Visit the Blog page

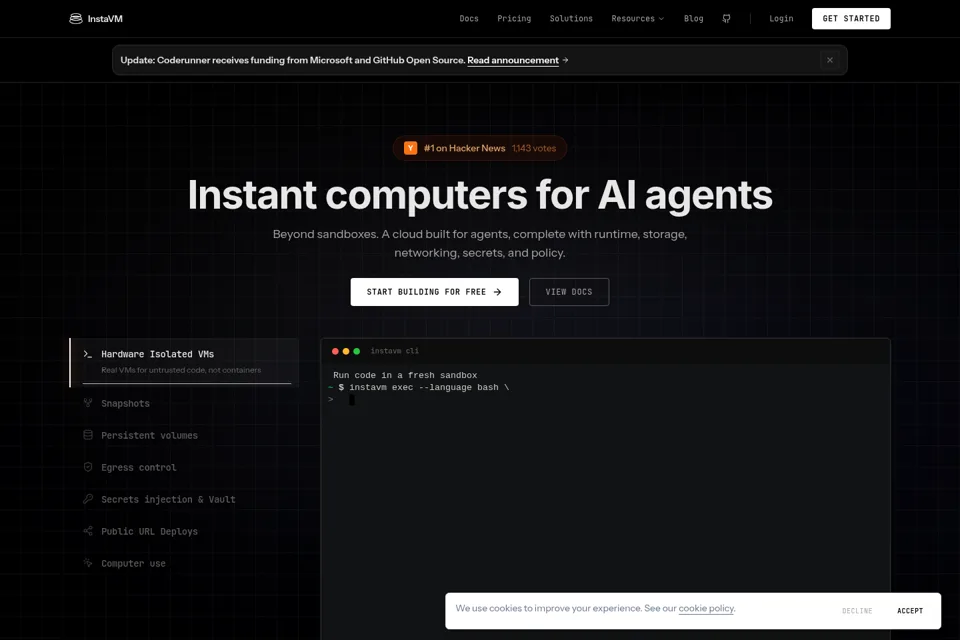694,19
